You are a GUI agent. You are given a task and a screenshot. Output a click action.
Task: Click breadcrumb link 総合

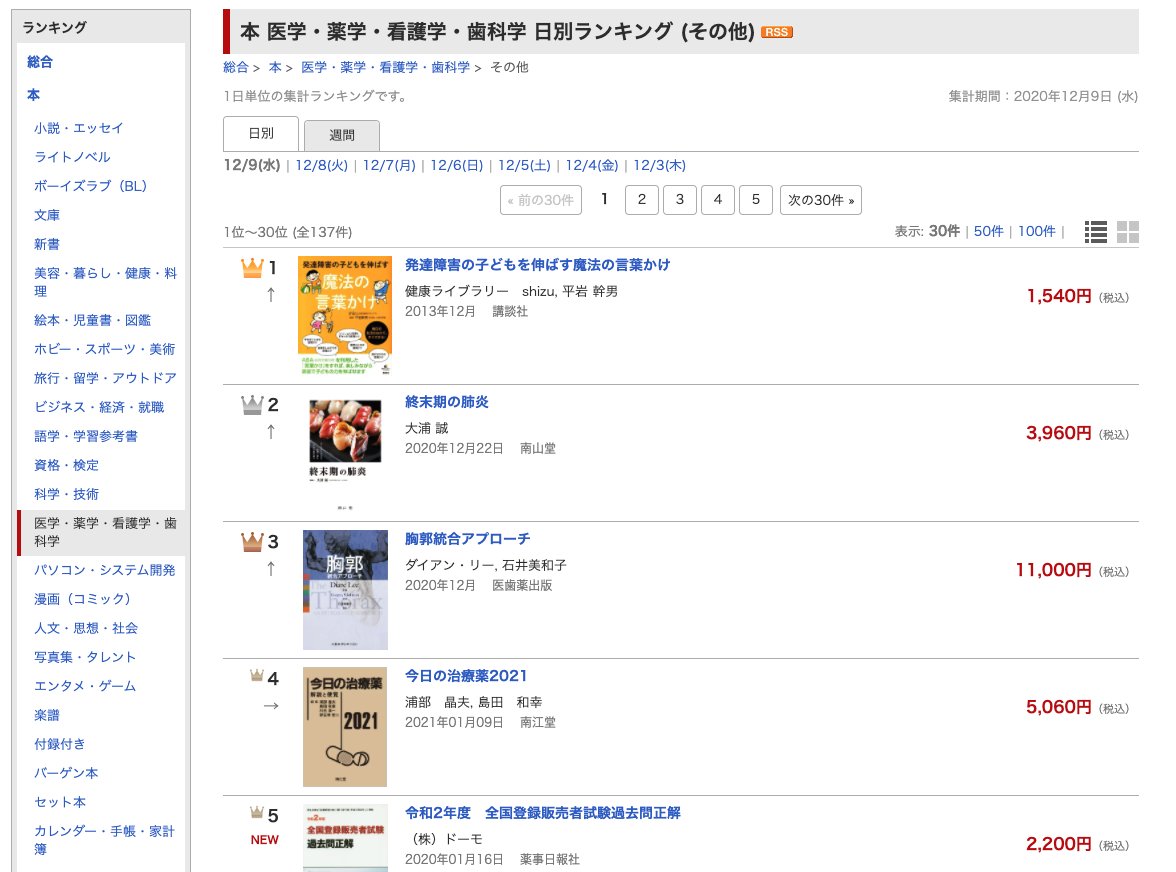click(x=236, y=67)
